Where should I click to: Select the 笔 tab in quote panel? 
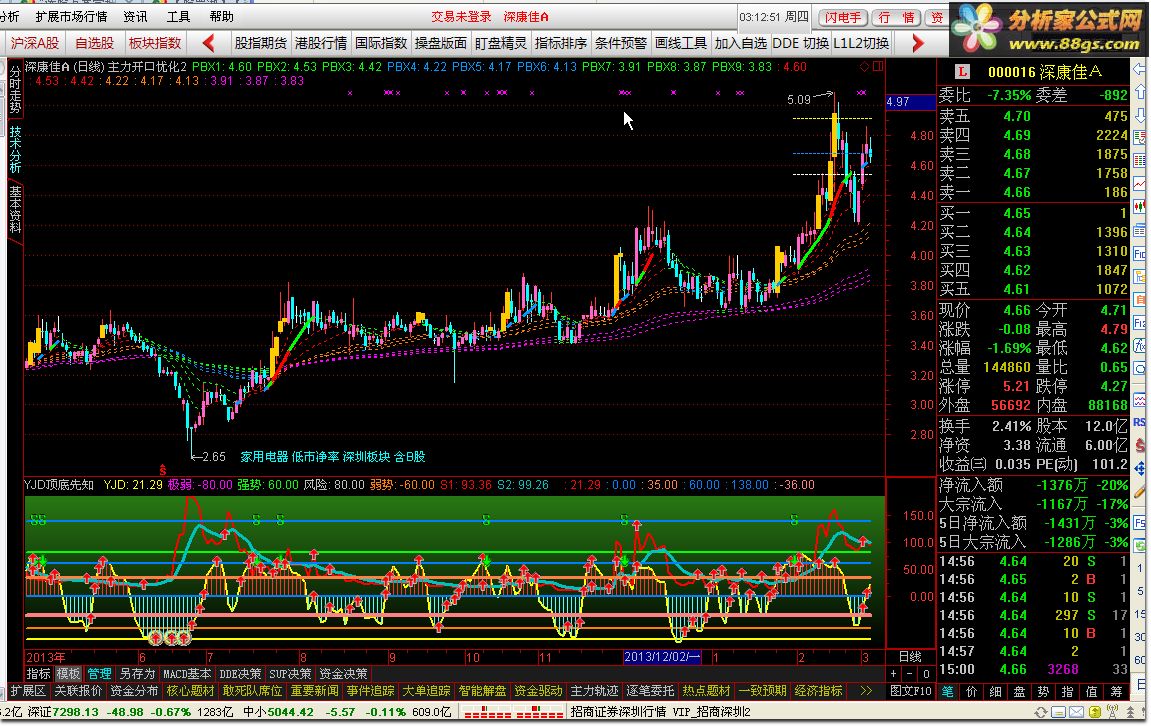coord(948,691)
